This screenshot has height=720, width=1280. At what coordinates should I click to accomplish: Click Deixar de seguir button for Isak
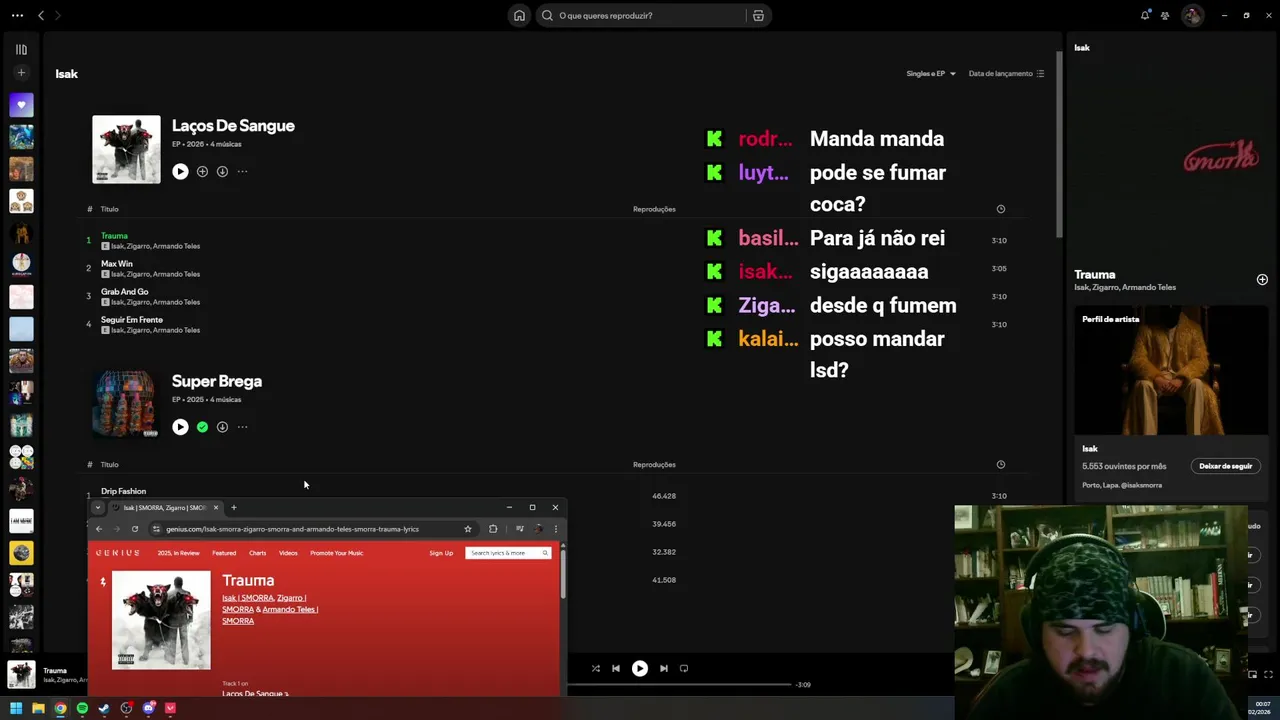[x=1225, y=466]
